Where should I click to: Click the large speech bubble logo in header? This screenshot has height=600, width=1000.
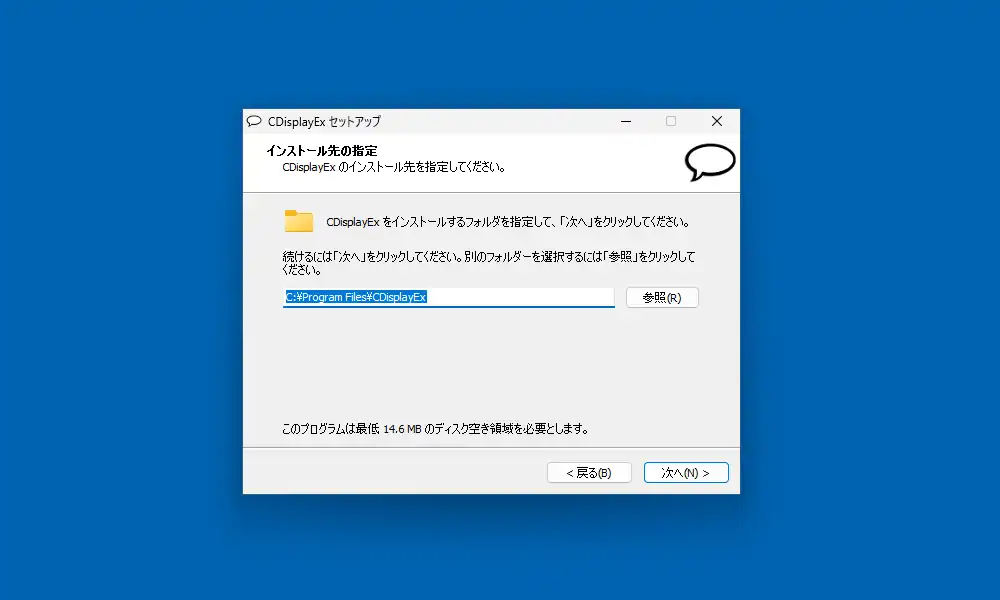(710, 162)
